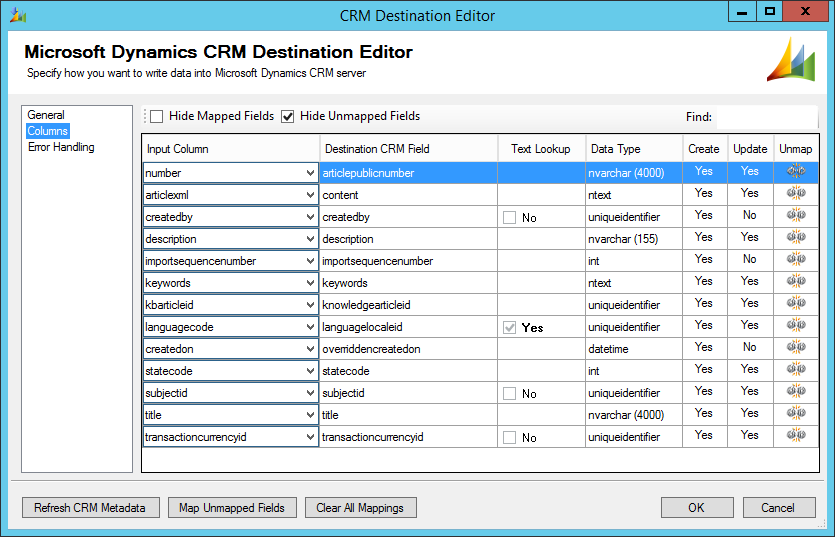Expand the description input column dropdown
This screenshot has width=835, height=537.
coord(310,239)
